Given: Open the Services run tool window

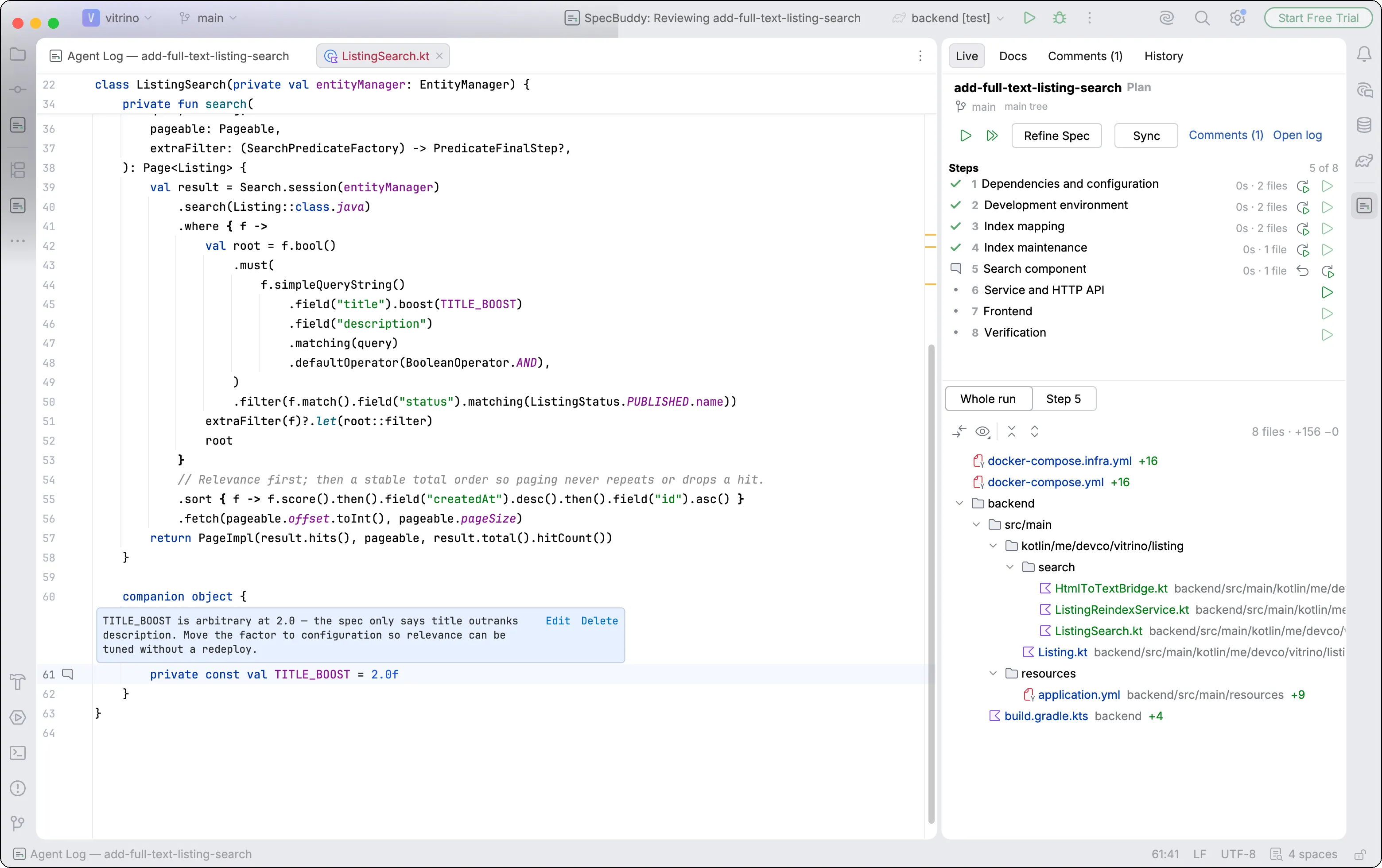Looking at the screenshot, I should click(18, 717).
